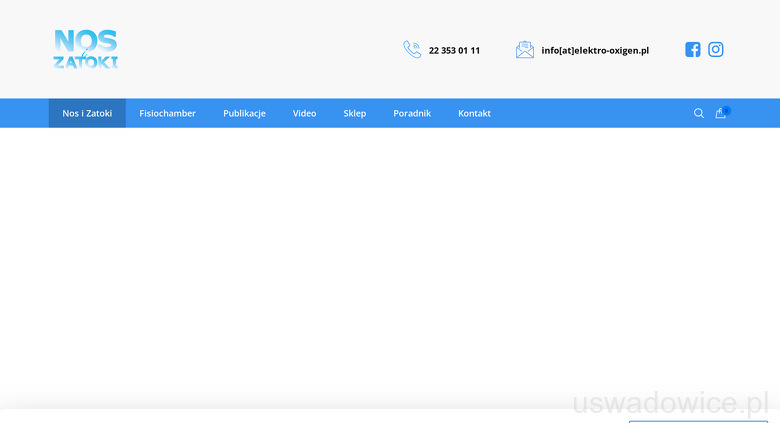Viewport: 780px width, 423px height.
Task: Click the phone handset icon
Action: 412,50
